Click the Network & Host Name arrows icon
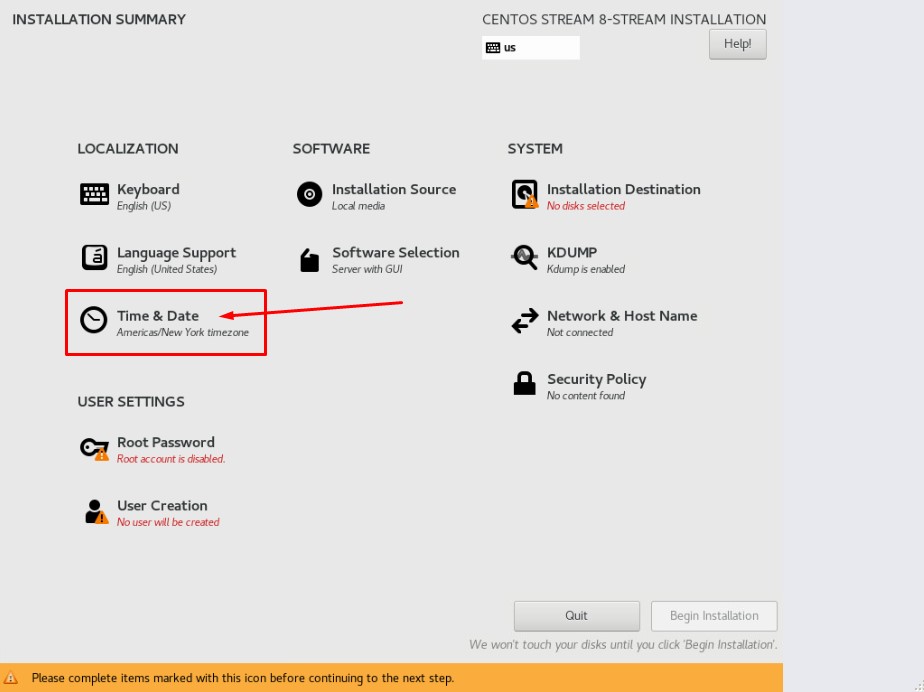Viewport: 924px width, 692px height. tap(524, 321)
